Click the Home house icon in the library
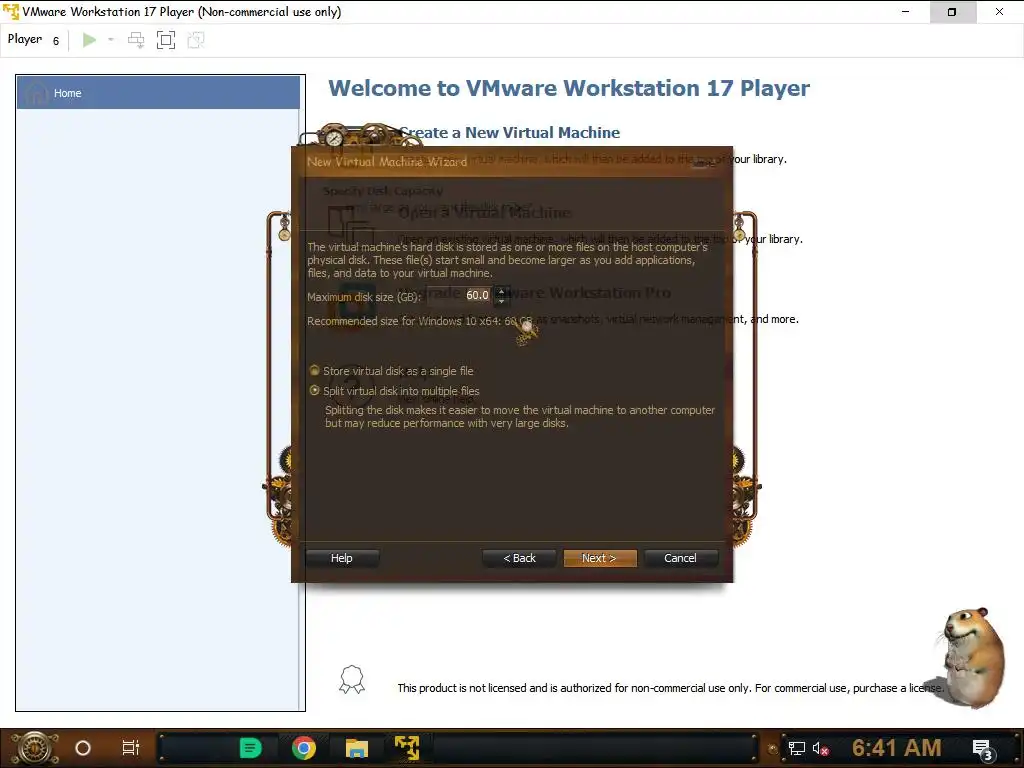Image resolution: width=1024 pixels, height=768 pixels. pyautogui.click(x=37, y=93)
